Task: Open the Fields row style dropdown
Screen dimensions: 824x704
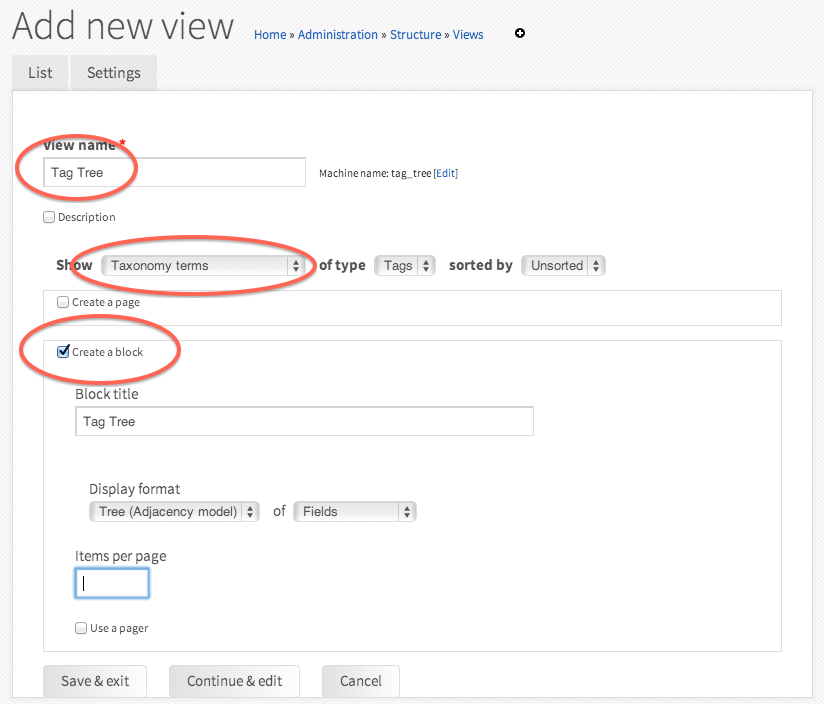Action: pyautogui.click(x=355, y=512)
